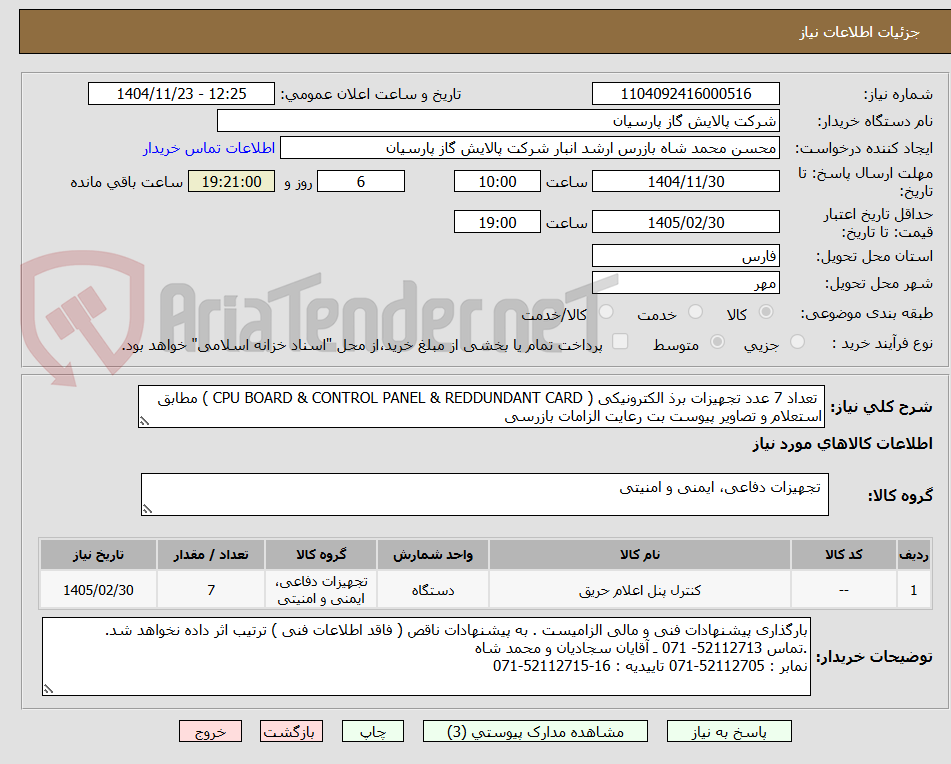Click the quantity 7 cell

coord(210,590)
